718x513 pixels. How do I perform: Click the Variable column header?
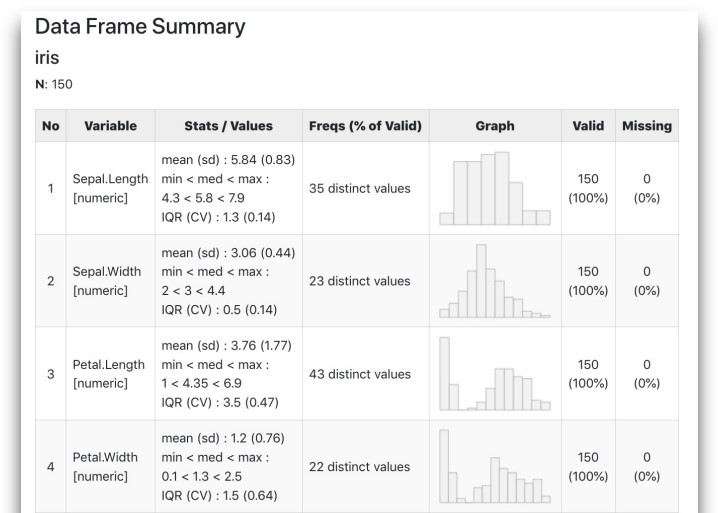(110, 126)
